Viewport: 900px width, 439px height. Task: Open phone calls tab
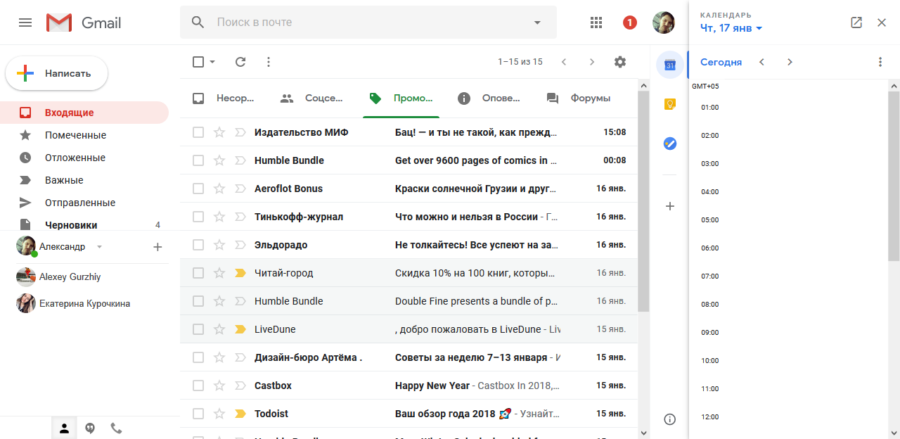pos(117,428)
